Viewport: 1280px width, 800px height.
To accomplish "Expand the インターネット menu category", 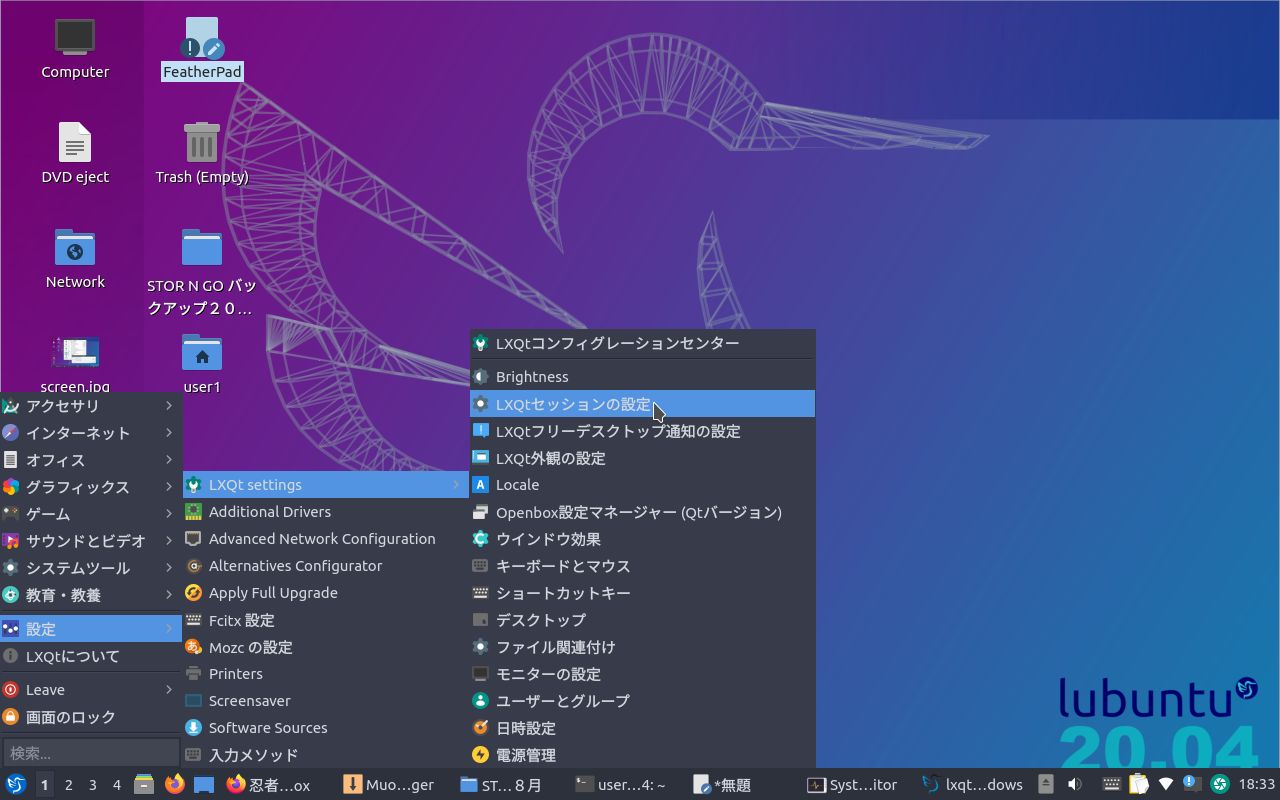I will point(91,432).
